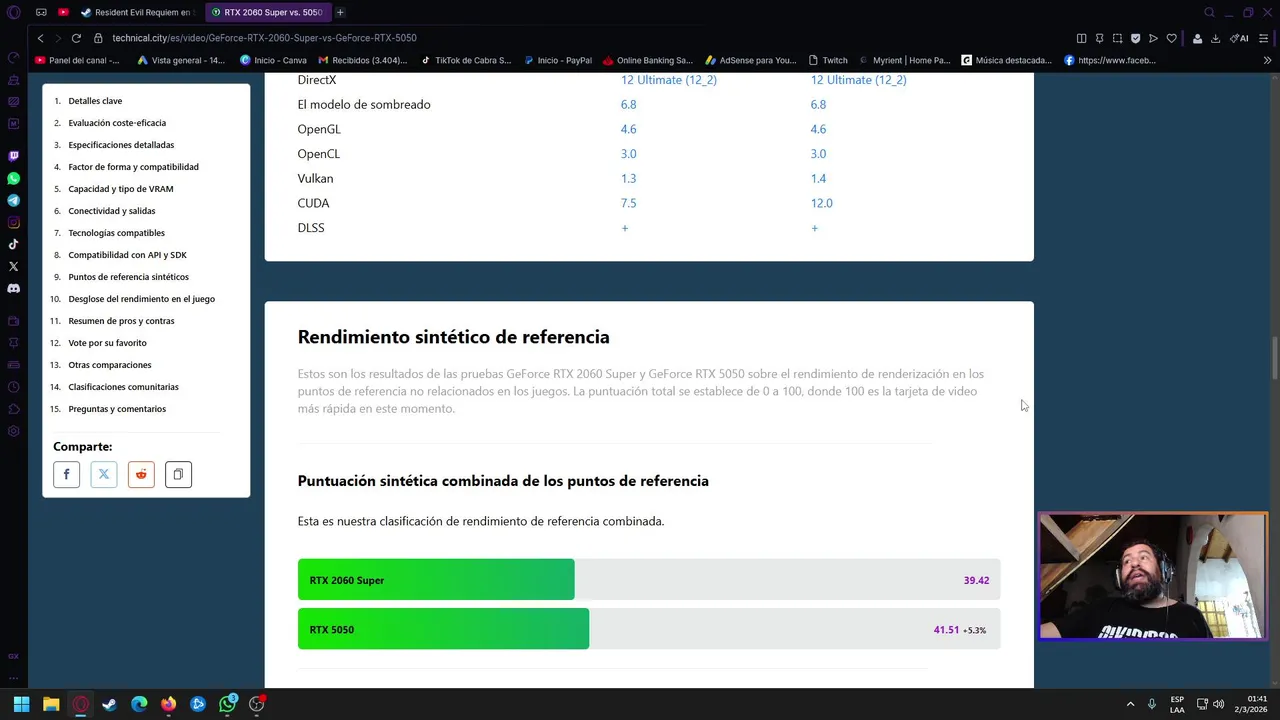Open sidebar settings gear icon
The width and height of the screenshot is (1280, 720).
[13, 431]
